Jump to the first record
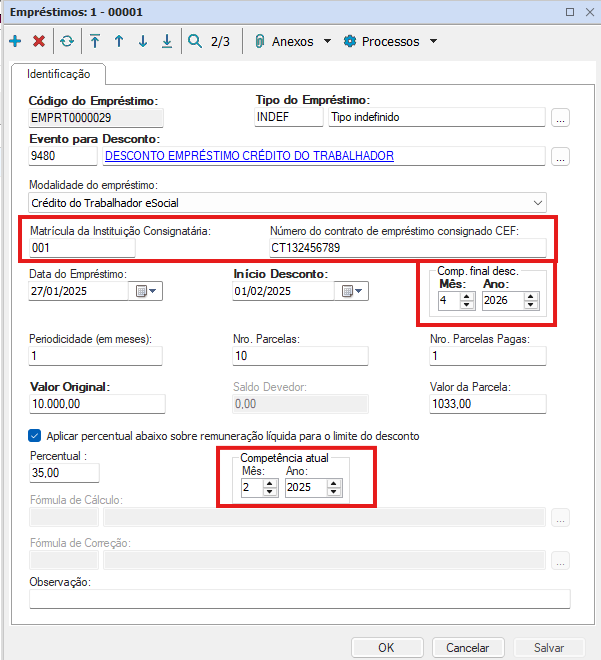This screenshot has width=601, height=660. (95, 42)
